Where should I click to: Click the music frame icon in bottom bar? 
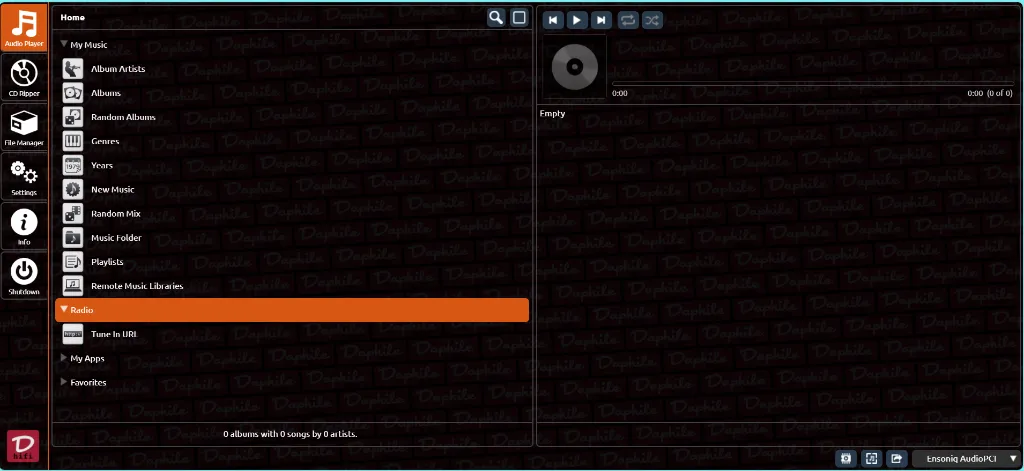click(871, 459)
